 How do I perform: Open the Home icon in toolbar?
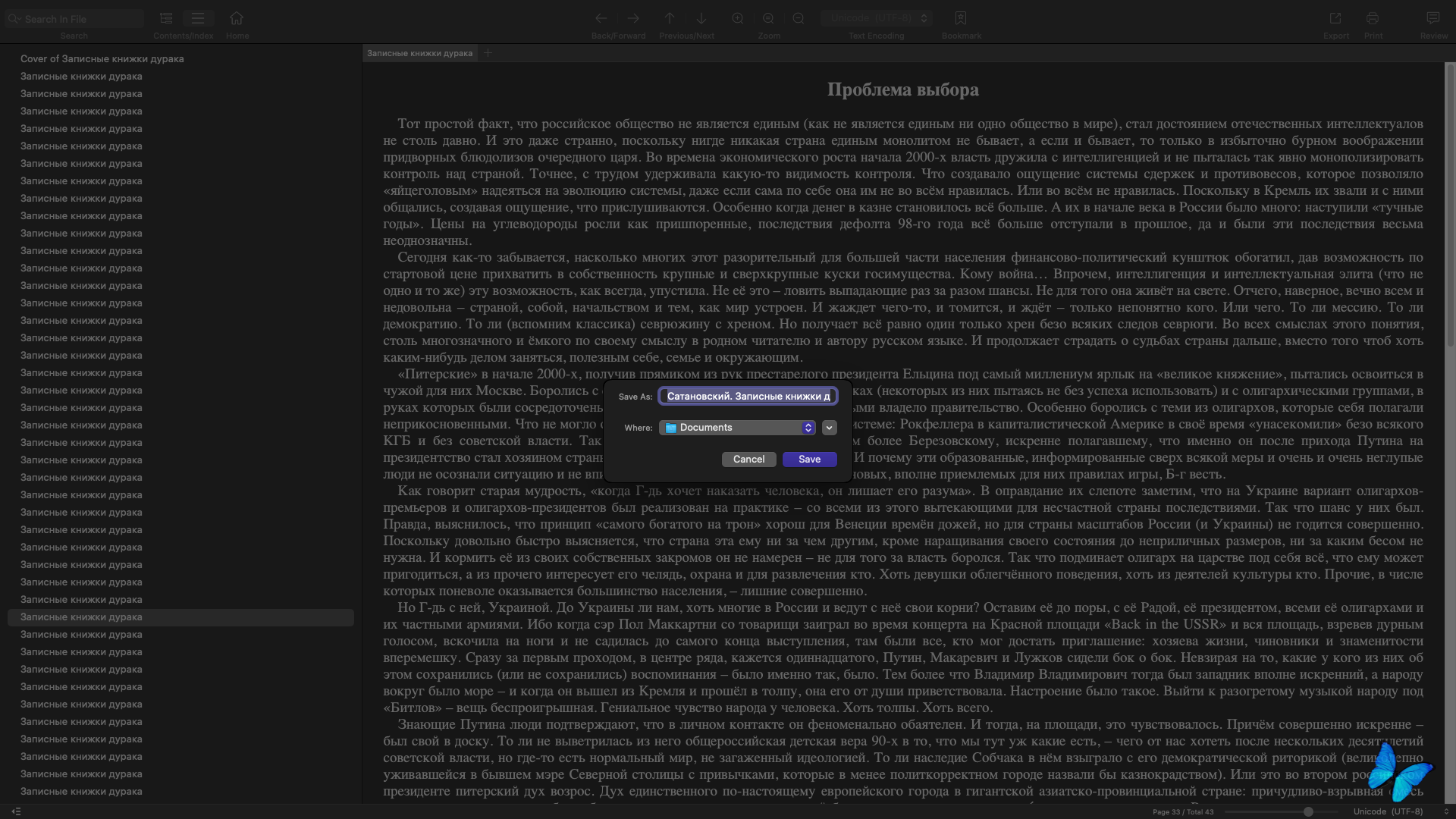tap(237, 18)
